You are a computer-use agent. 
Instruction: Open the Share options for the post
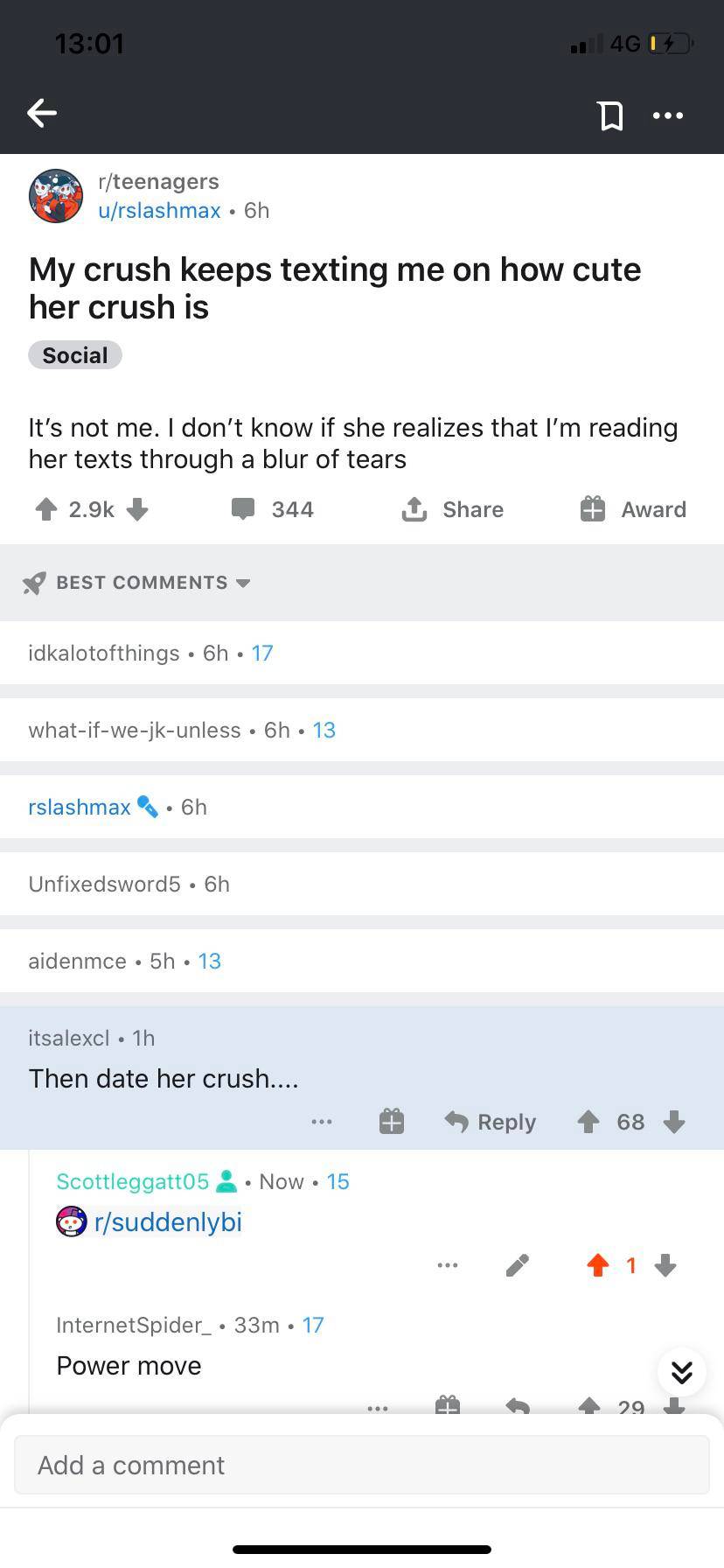pos(452,509)
